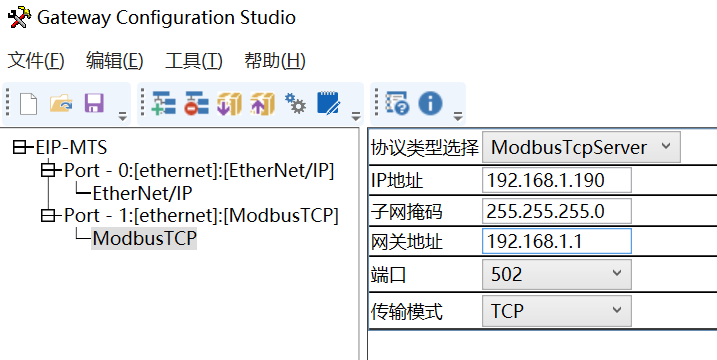The image size is (717, 360).
Task: Click the IP地址 field showing 192.168.1.190
Action: tap(556, 180)
